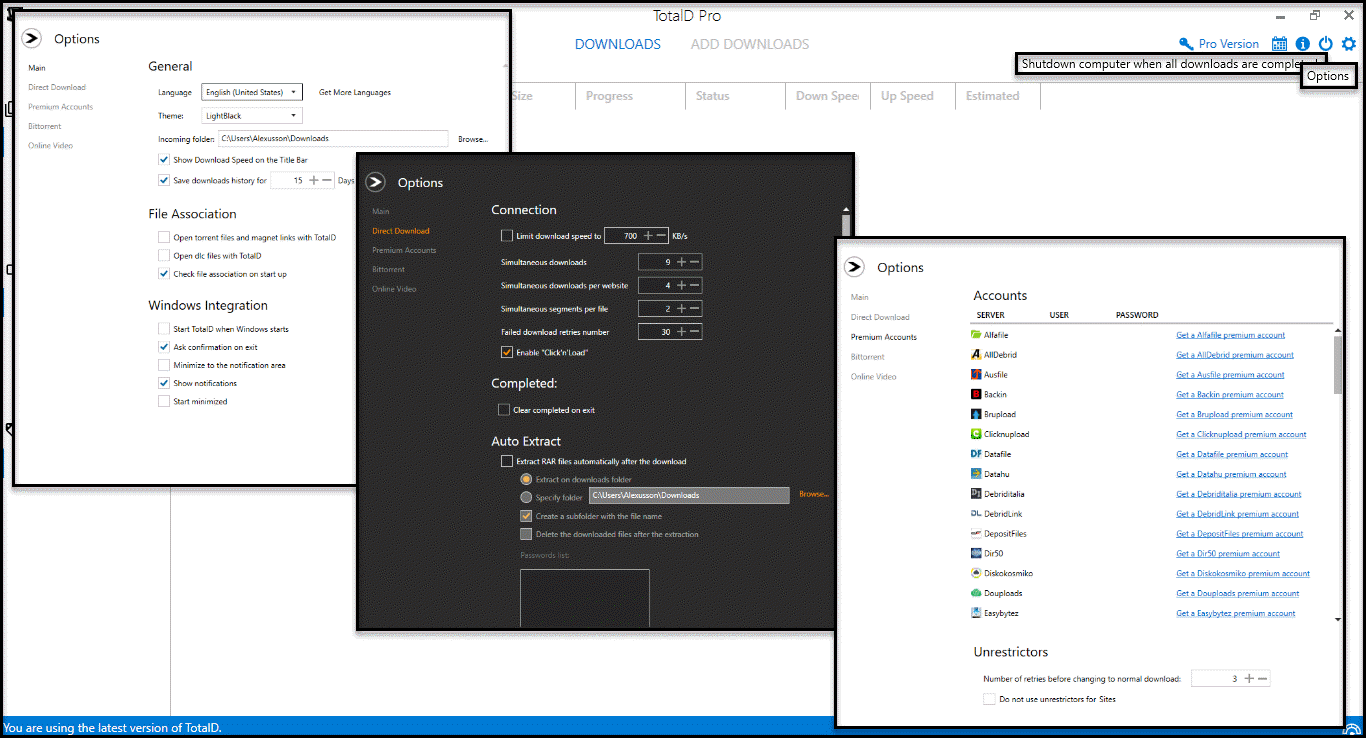Select the Ausfile server icon
1366x738 pixels.
pos(976,375)
